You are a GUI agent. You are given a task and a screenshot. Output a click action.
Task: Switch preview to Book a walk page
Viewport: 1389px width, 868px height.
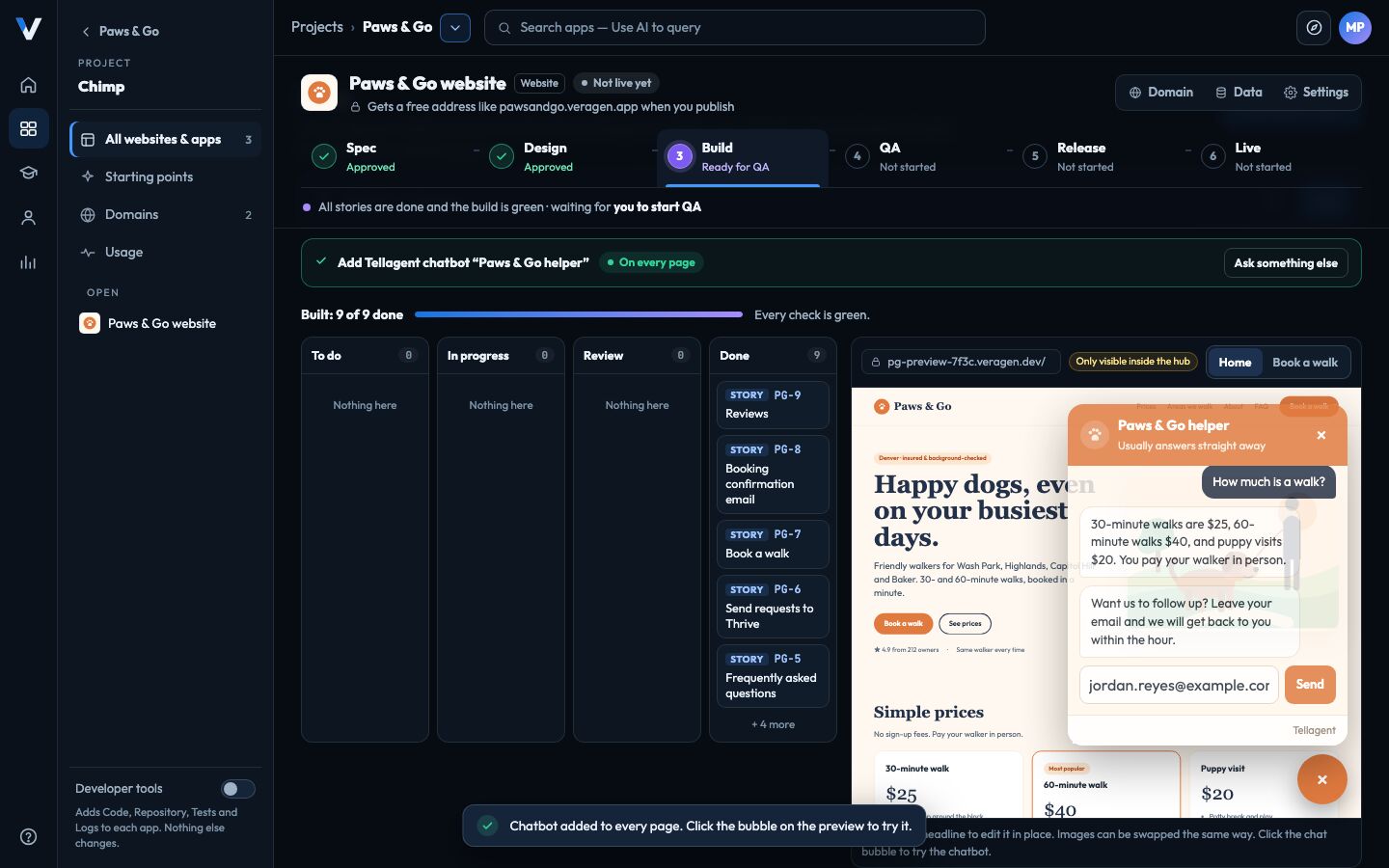(x=1304, y=363)
